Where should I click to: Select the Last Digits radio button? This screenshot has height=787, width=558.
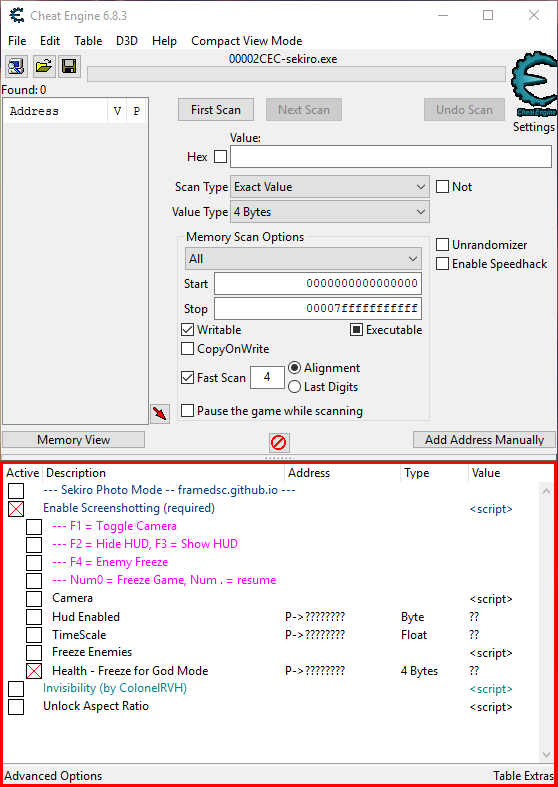click(295, 387)
